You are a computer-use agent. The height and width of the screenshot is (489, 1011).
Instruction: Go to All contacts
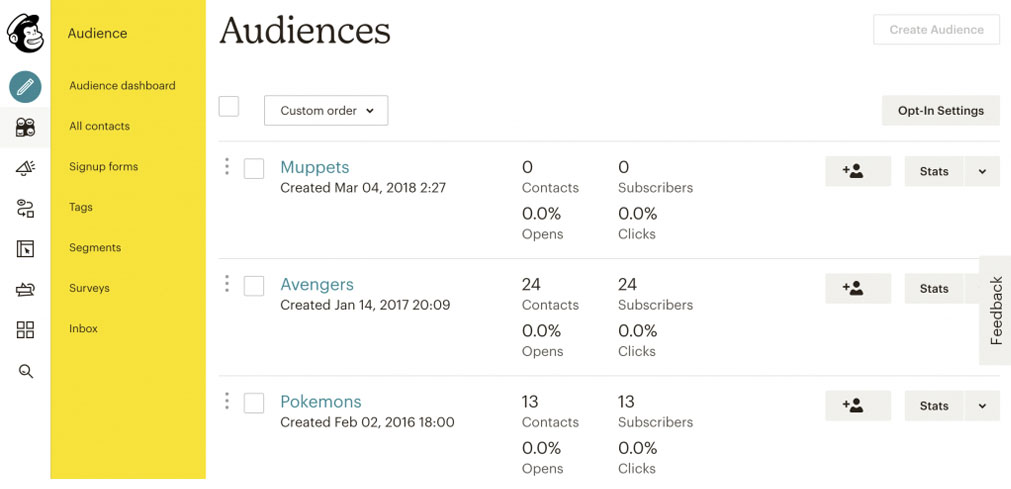click(99, 126)
